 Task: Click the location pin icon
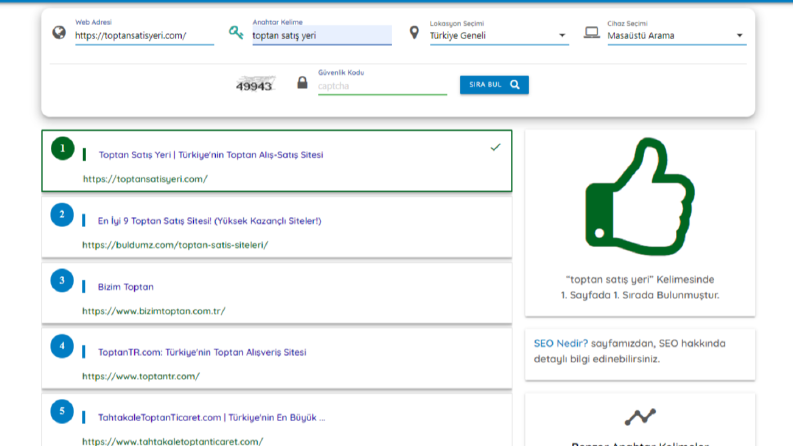[414, 33]
